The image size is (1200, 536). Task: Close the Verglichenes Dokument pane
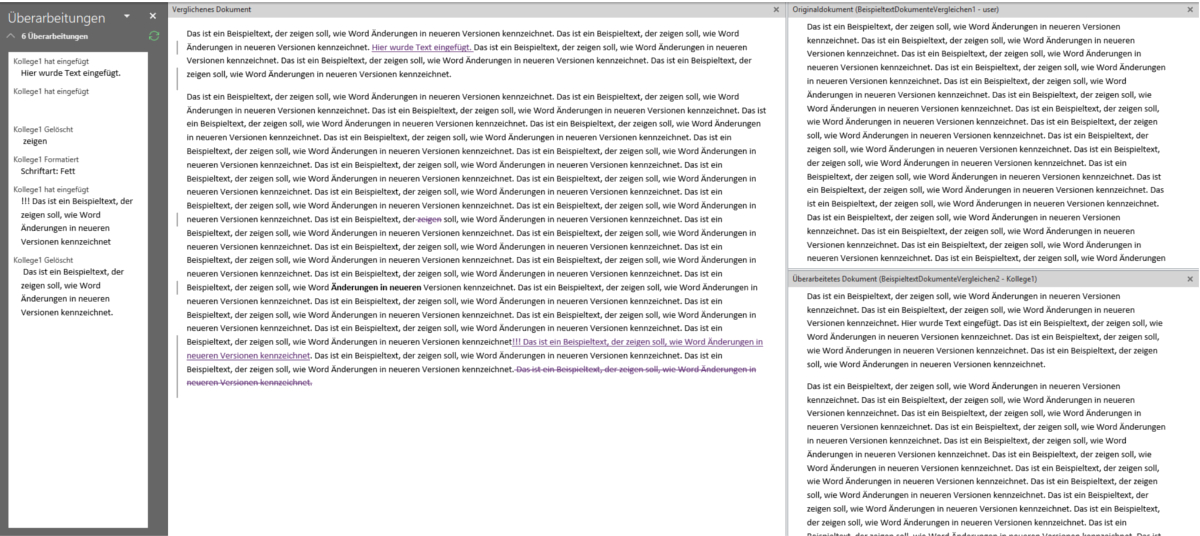pos(776,9)
